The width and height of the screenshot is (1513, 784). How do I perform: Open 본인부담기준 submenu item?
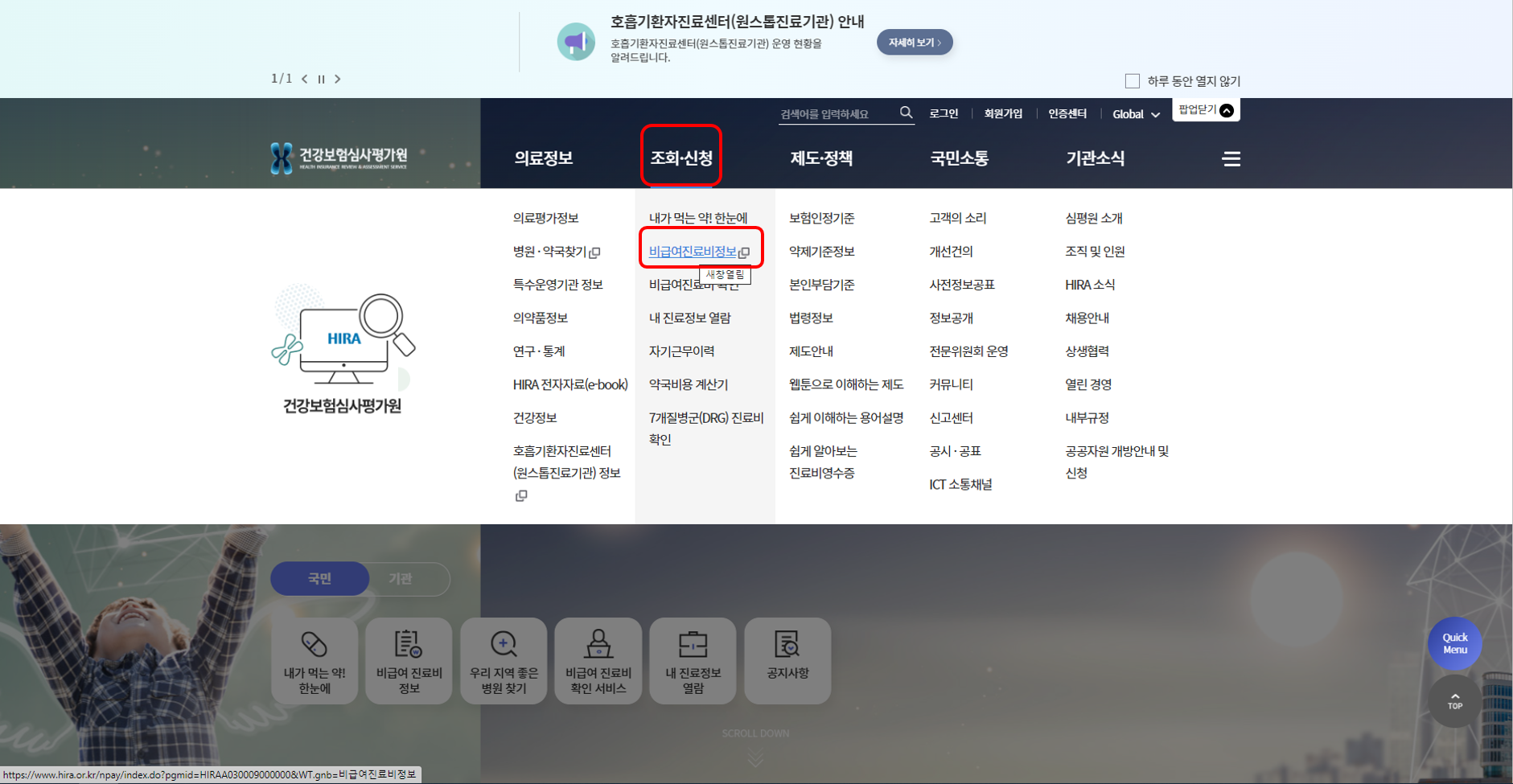pos(821,285)
